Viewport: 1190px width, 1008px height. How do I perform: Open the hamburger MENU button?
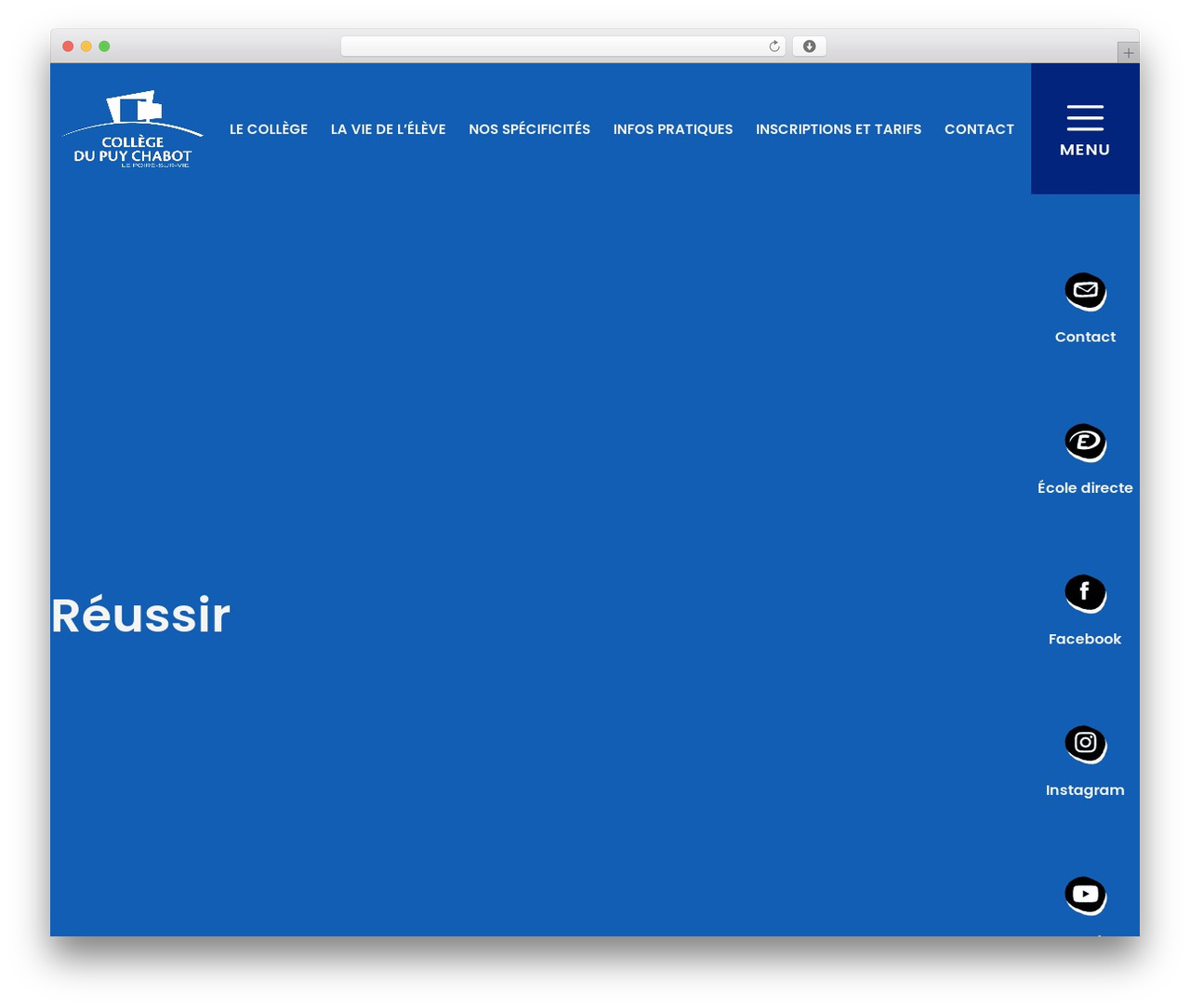(1085, 129)
